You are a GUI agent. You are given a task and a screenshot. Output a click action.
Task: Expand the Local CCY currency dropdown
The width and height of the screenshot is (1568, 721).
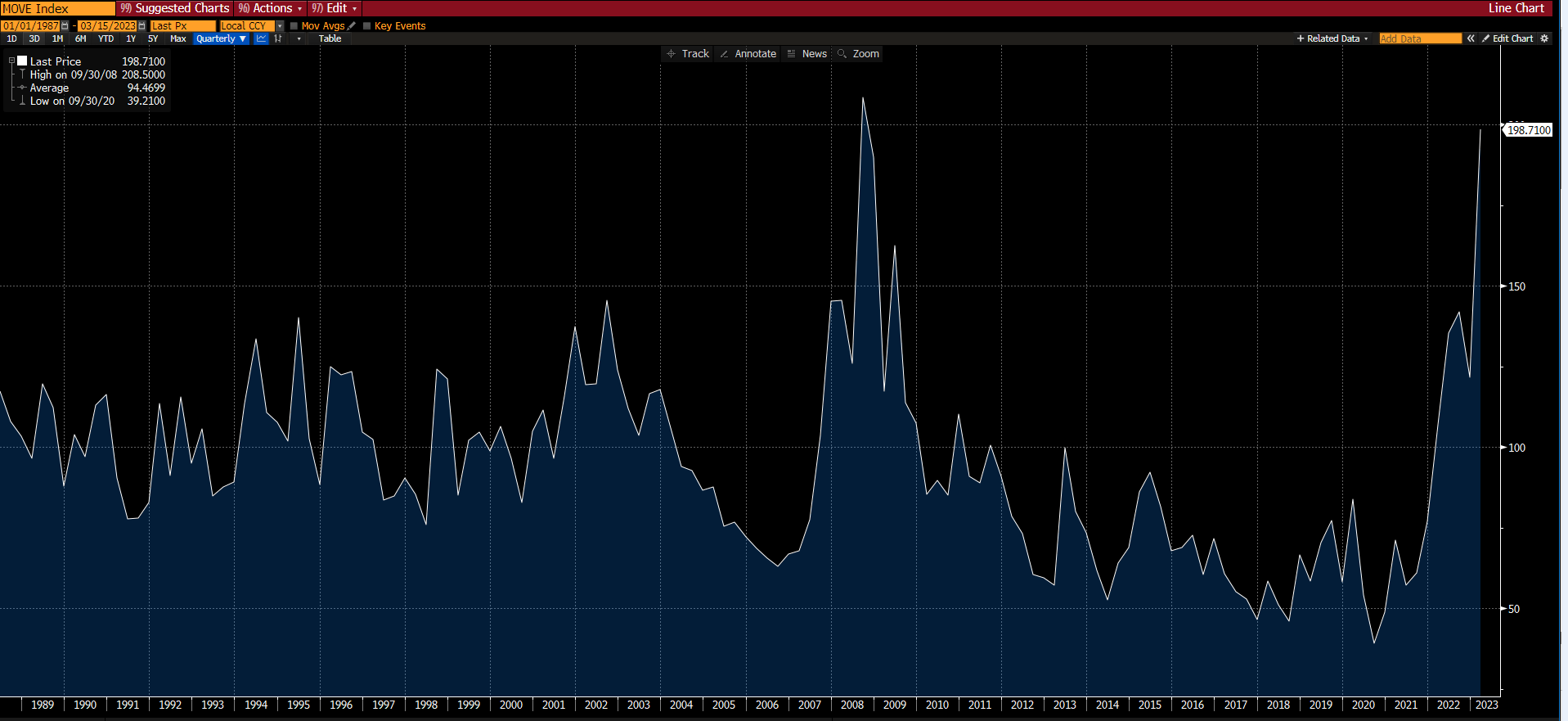[x=280, y=26]
